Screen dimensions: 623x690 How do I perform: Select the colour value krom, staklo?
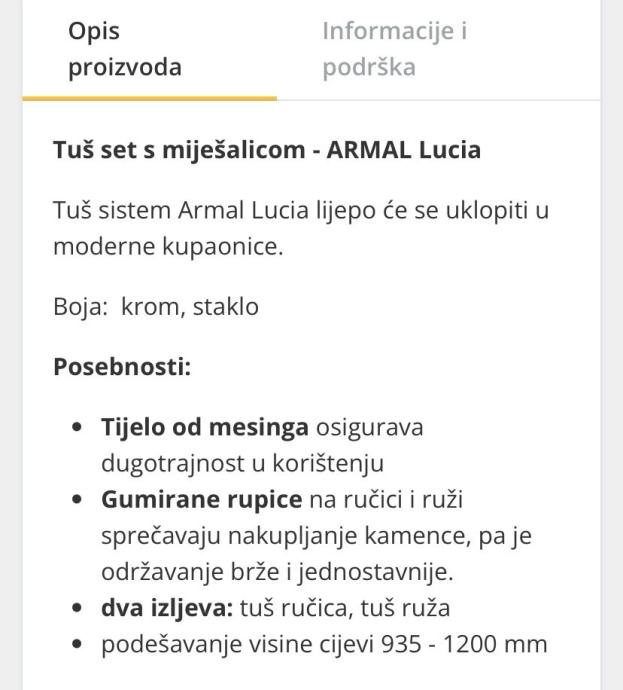click(190, 306)
